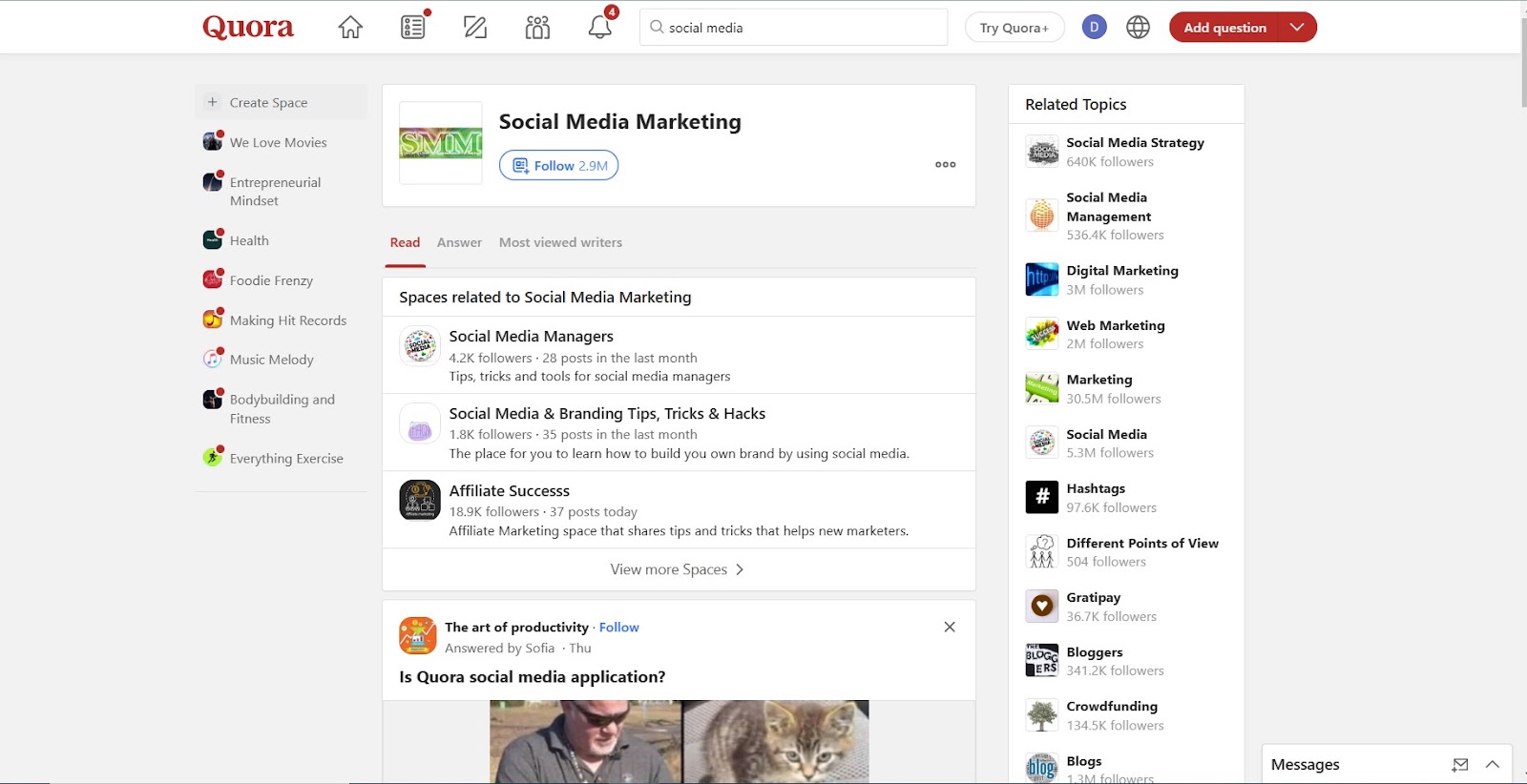This screenshot has width=1527, height=784.
Task: Expand View more Spaces
Action: [x=679, y=569]
